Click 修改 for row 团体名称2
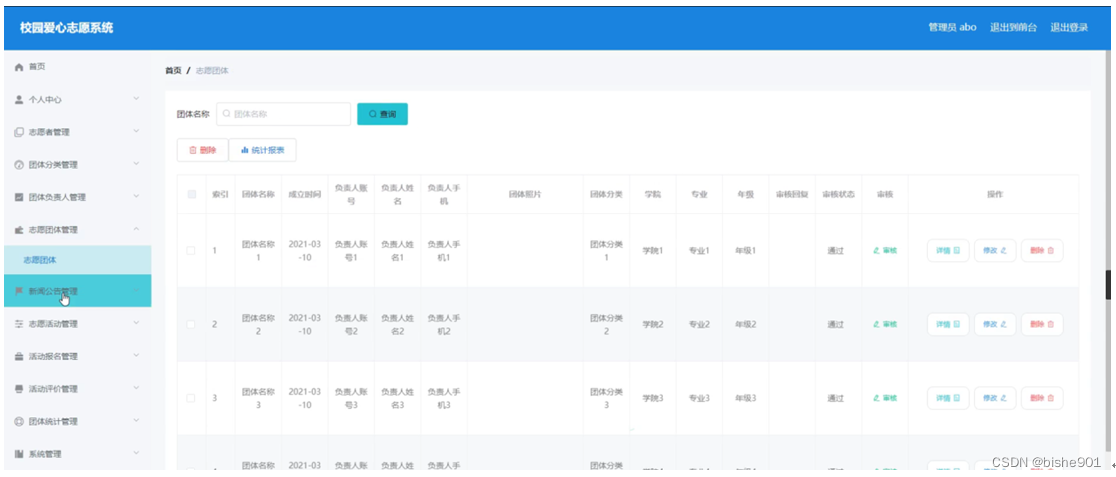 995,325
